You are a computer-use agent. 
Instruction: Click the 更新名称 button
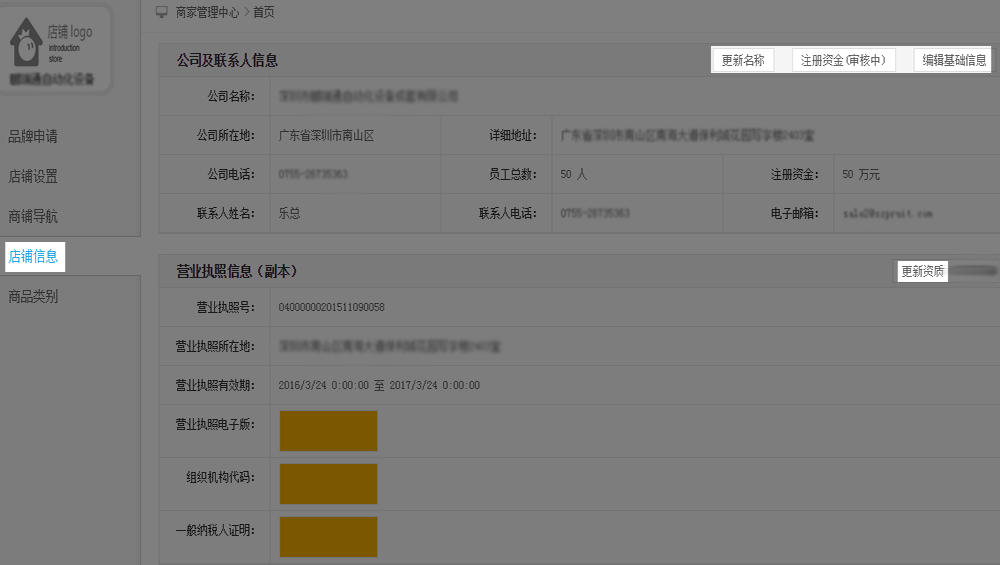pyautogui.click(x=743, y=60)
